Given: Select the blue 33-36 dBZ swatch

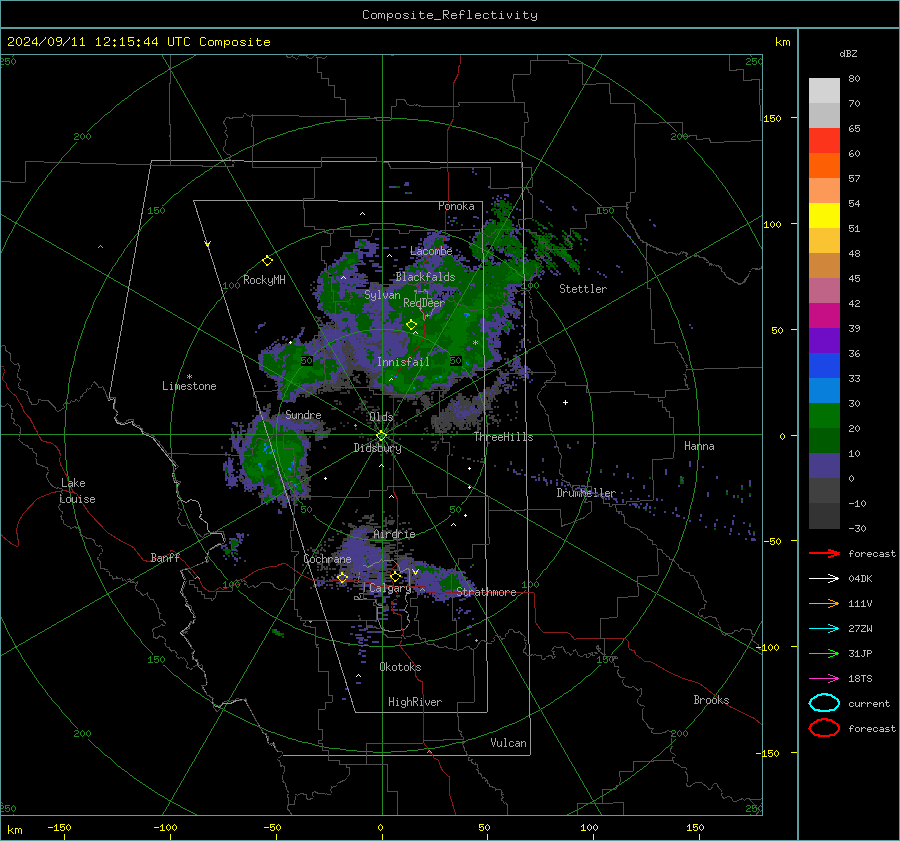Looking at the screenshot, I should (824, 366).
